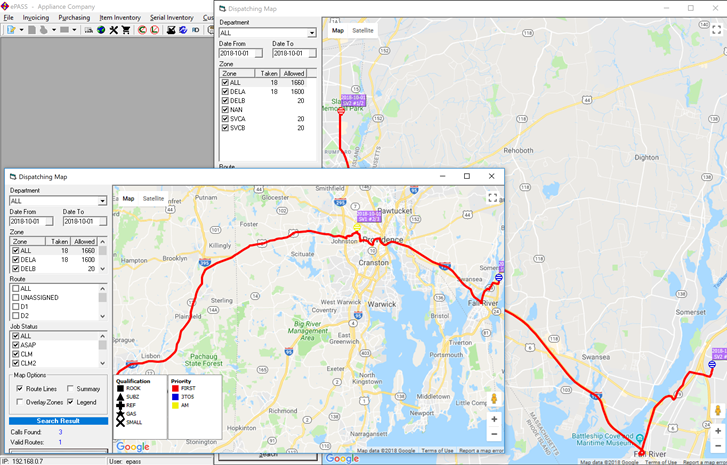Open the Purchasing menu
Viewport: 727px width, 465px height.
(x=74, y=18)
